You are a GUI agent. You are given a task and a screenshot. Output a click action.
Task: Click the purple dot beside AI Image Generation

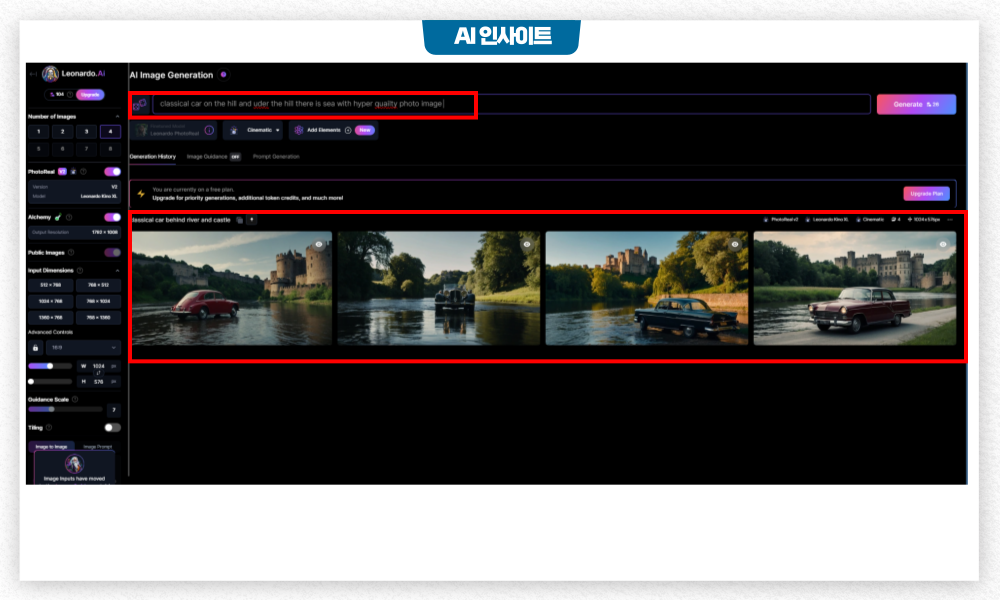(x=223, y=75)
